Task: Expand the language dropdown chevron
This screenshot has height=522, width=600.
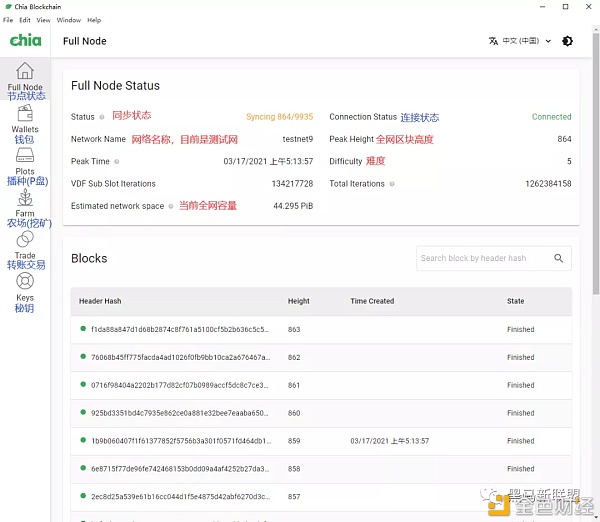Action: click(x=548, y=41)
